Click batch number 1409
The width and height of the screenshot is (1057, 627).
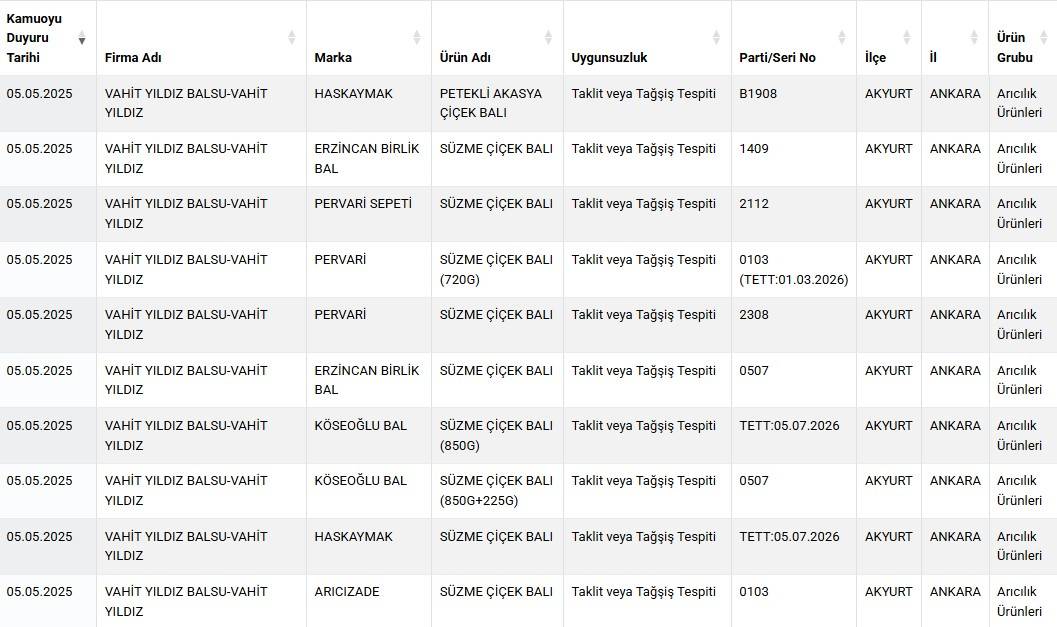[x=754, y=149]
